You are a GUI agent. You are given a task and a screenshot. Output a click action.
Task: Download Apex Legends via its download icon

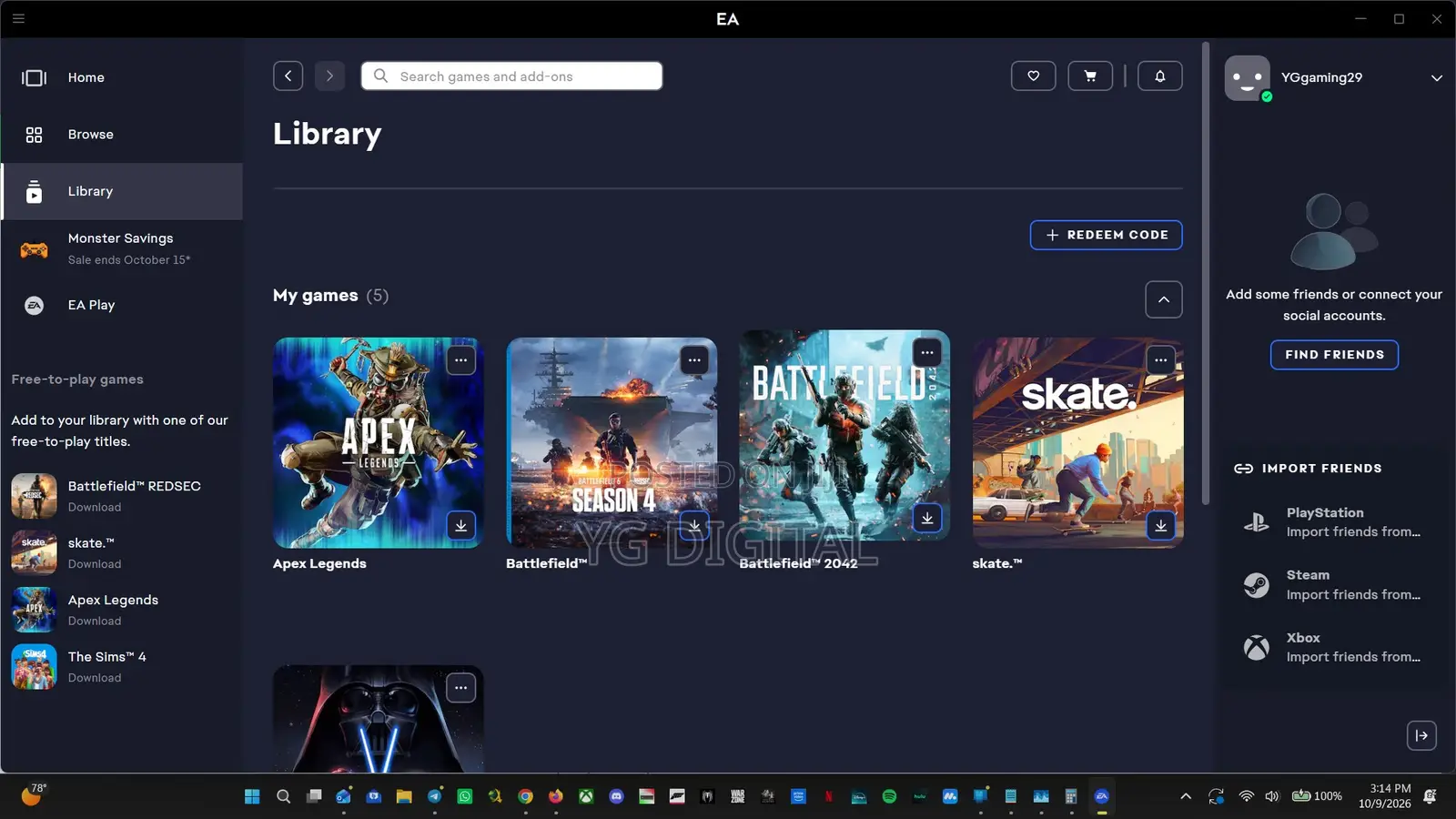coord(461,526)
